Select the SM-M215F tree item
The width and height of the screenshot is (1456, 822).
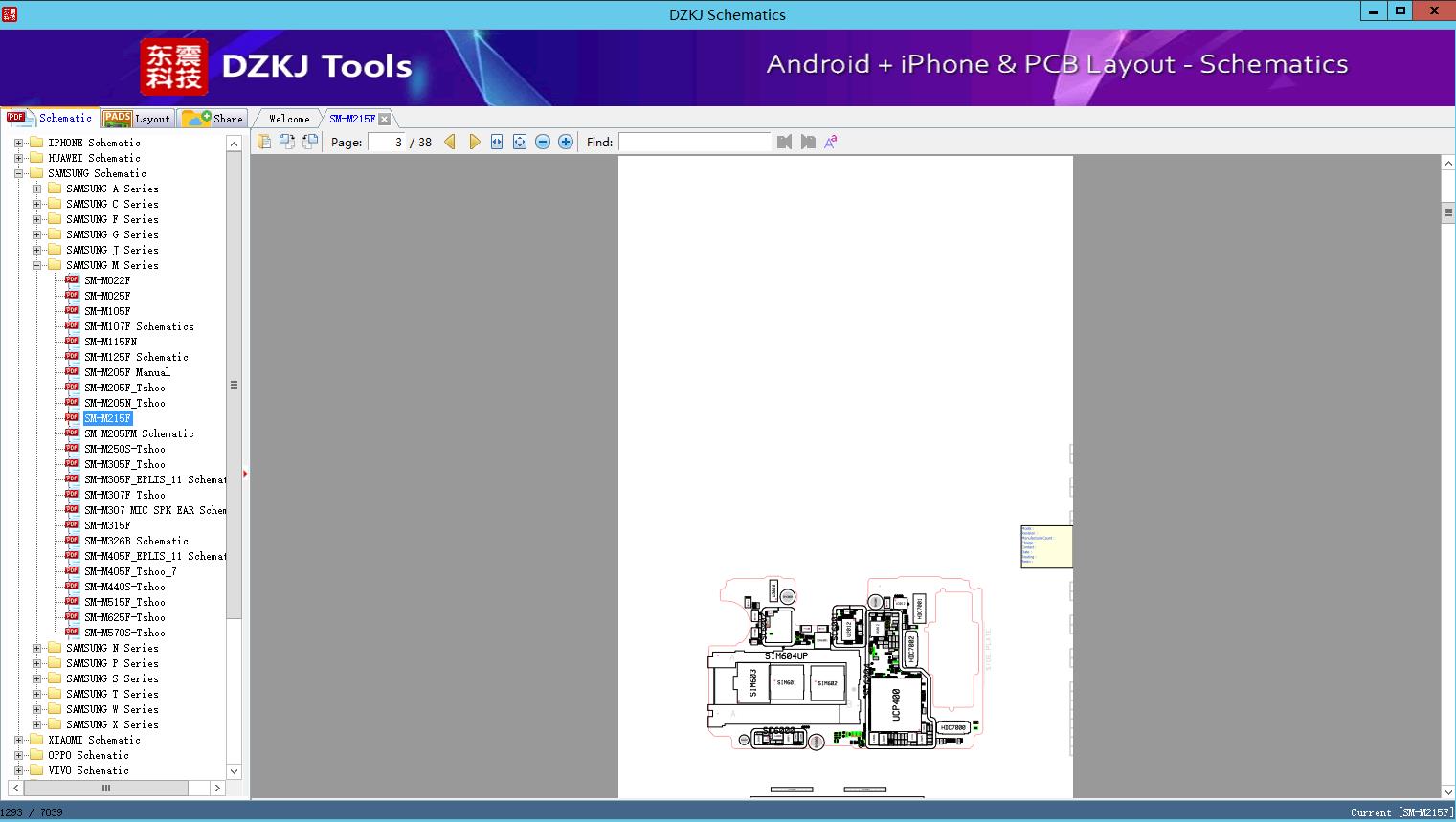tap(107, 418)
